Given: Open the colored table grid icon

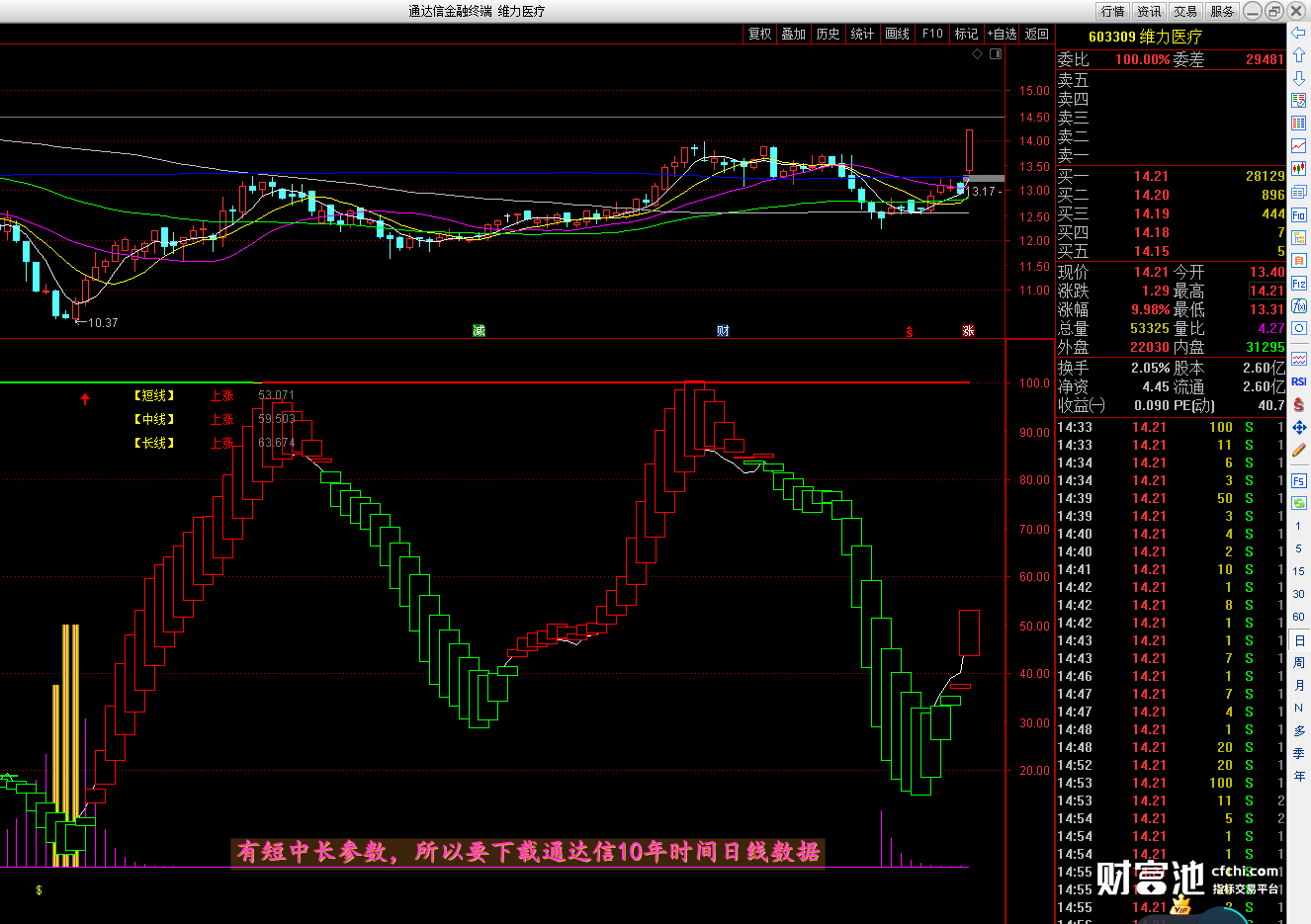Looking at the screenshot, I should [1299, 124].
